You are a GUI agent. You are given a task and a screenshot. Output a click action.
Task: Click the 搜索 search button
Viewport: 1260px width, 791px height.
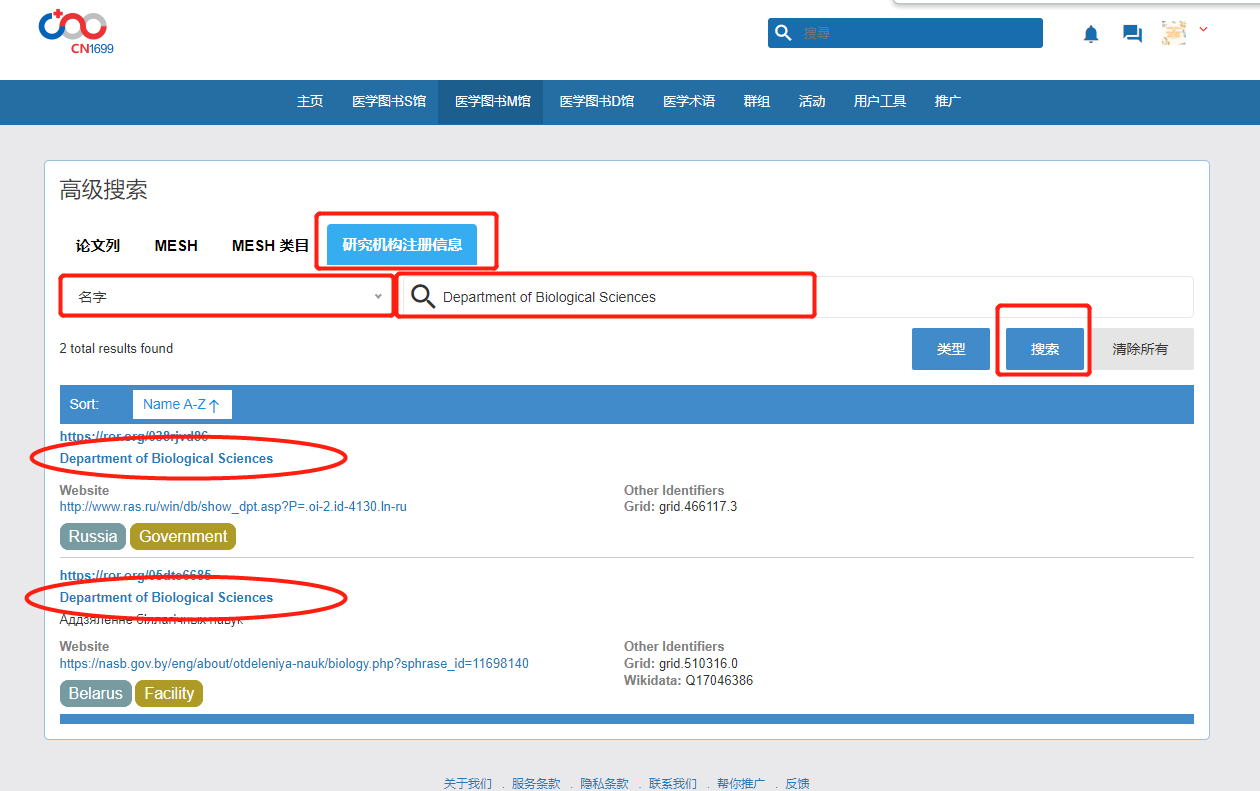click(x=1045, y=349)
